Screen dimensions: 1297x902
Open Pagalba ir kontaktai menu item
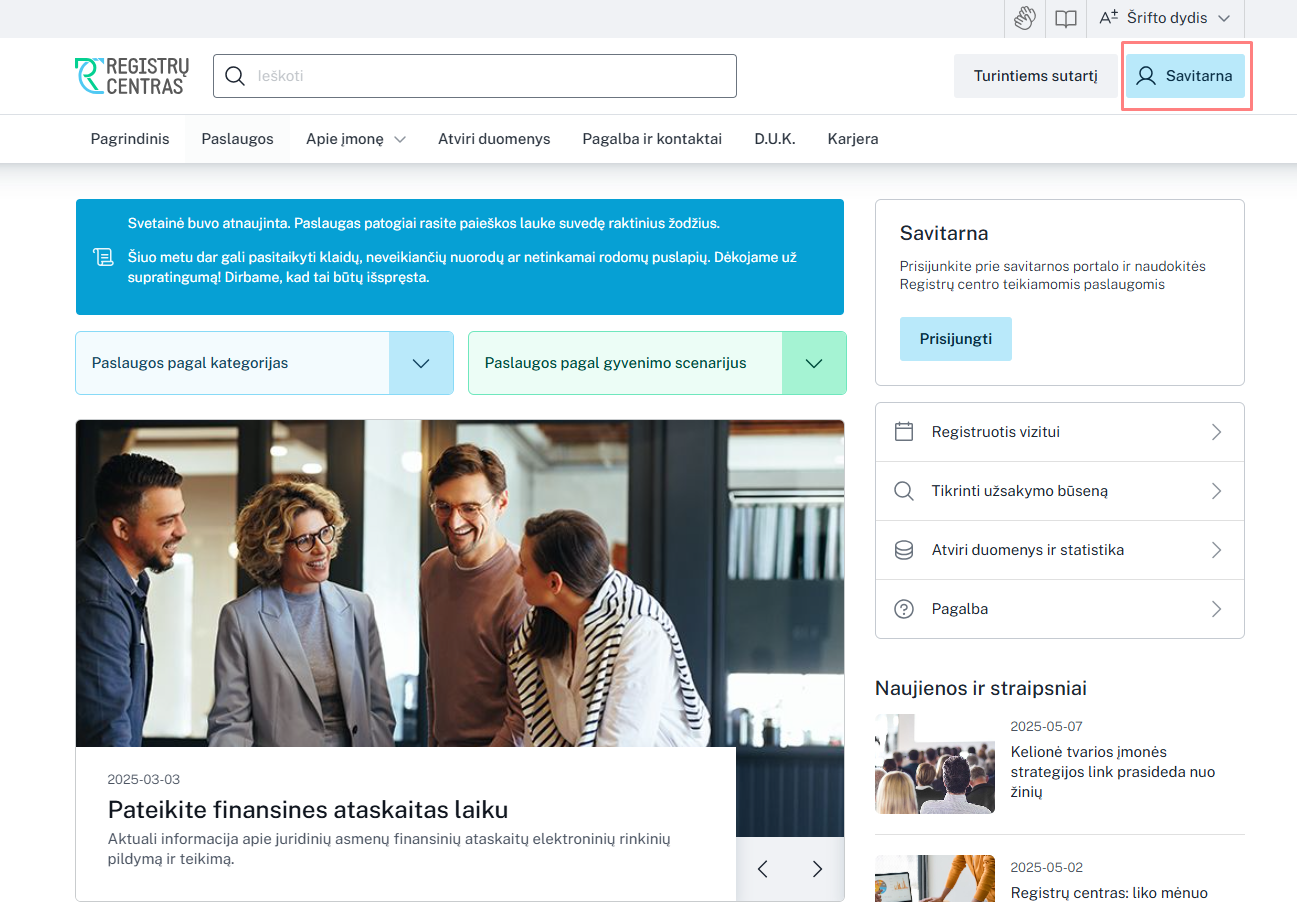tap(652, 139)
